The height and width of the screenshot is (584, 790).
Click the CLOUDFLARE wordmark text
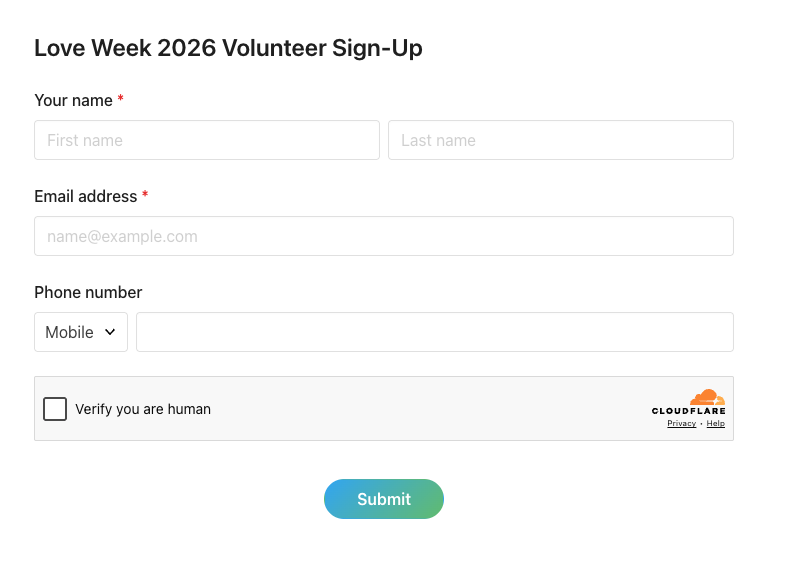coord(688,411)
